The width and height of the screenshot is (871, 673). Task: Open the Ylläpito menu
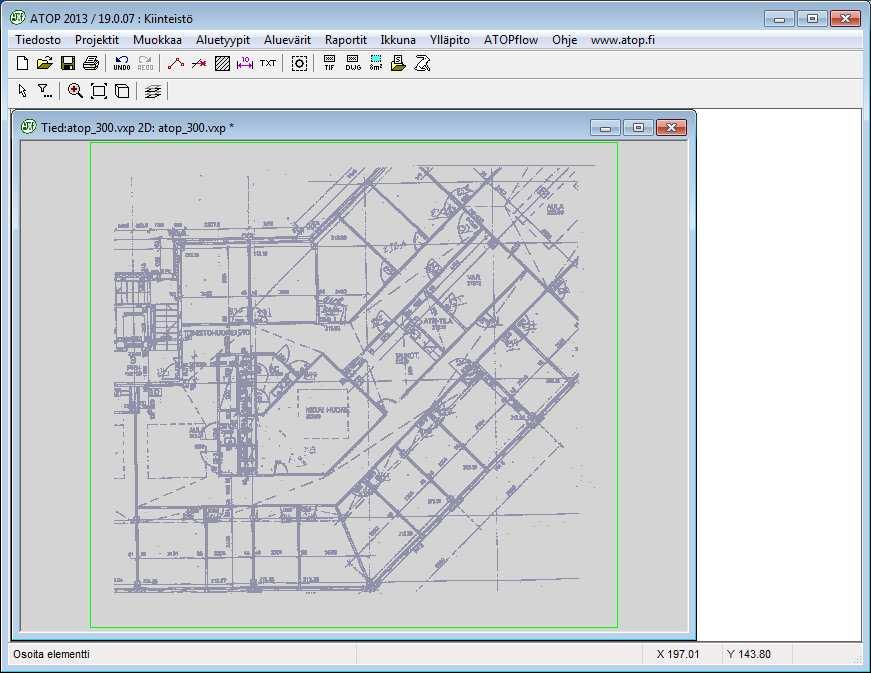(x=449, y=40)
